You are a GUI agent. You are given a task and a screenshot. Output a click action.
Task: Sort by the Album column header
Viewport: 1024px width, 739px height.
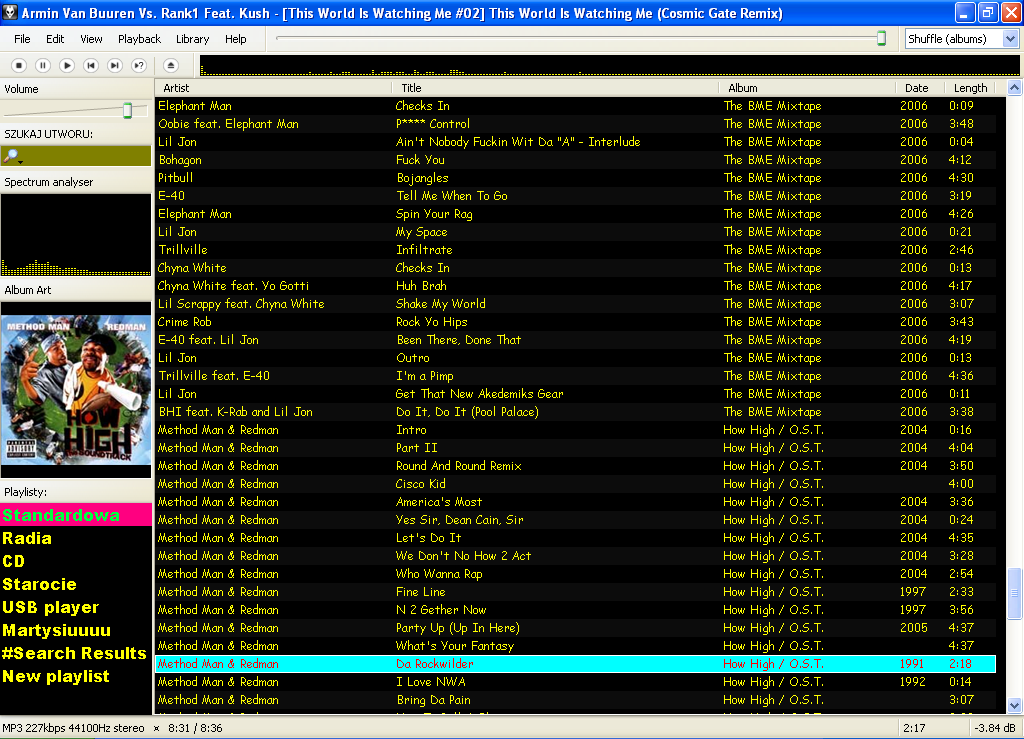(807, 88)
